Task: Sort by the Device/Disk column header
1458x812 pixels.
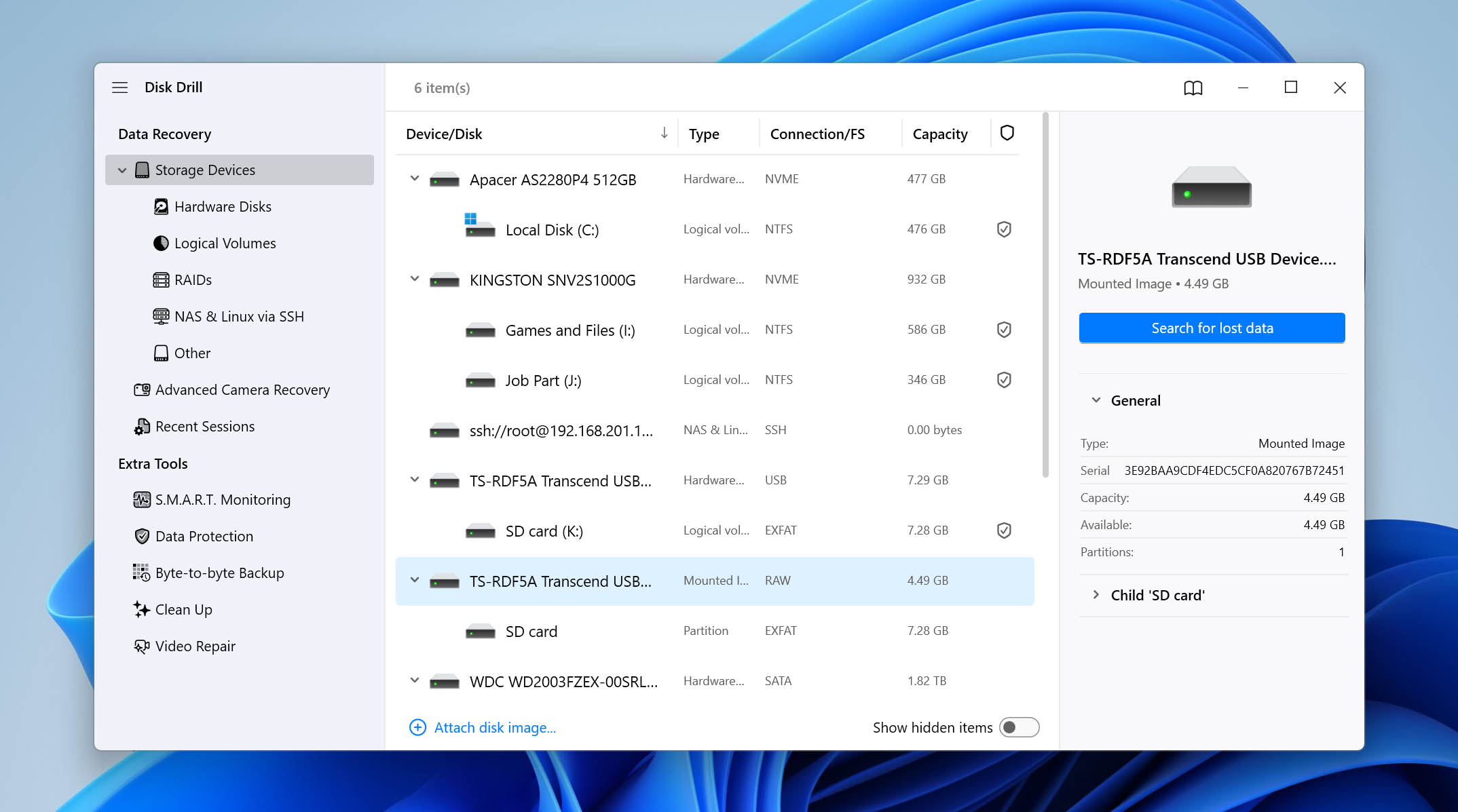Action: point(444,134)
